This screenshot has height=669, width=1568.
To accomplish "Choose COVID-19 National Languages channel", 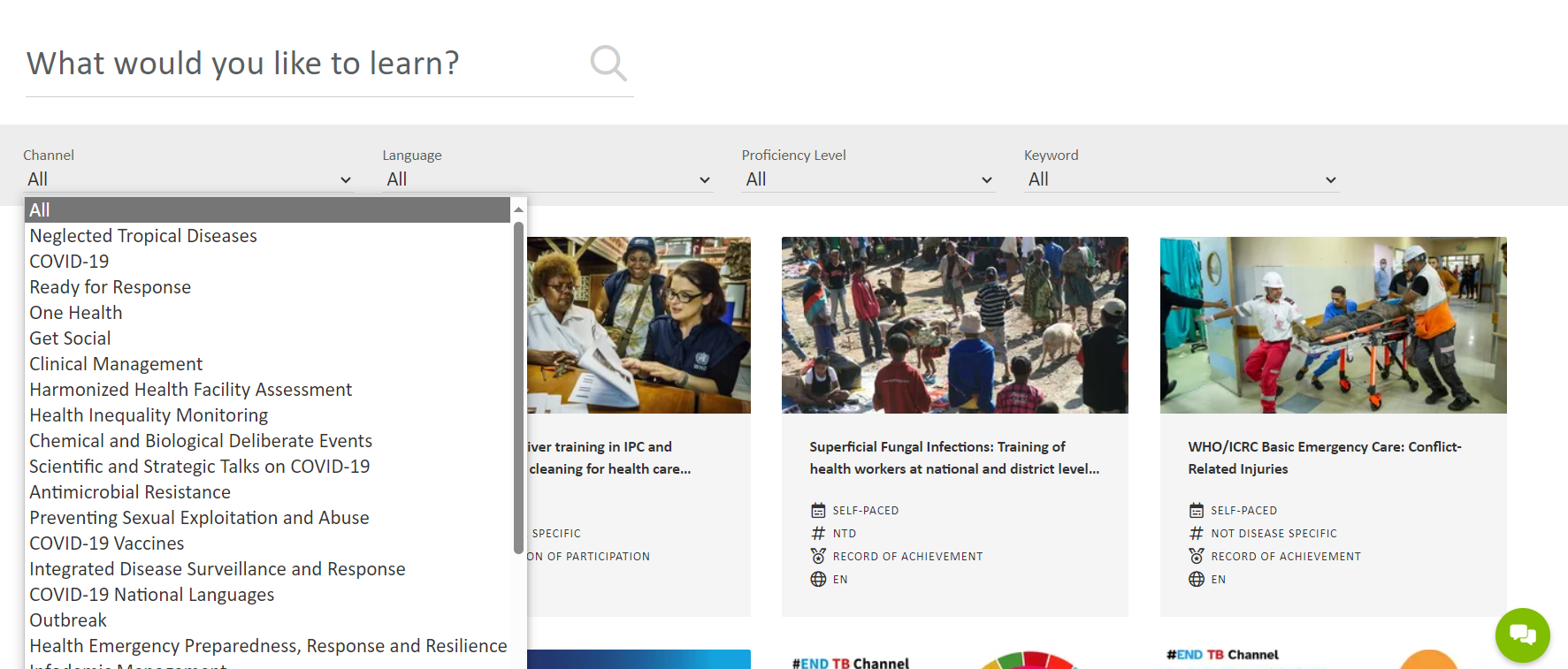I will (x=268, y=595).
